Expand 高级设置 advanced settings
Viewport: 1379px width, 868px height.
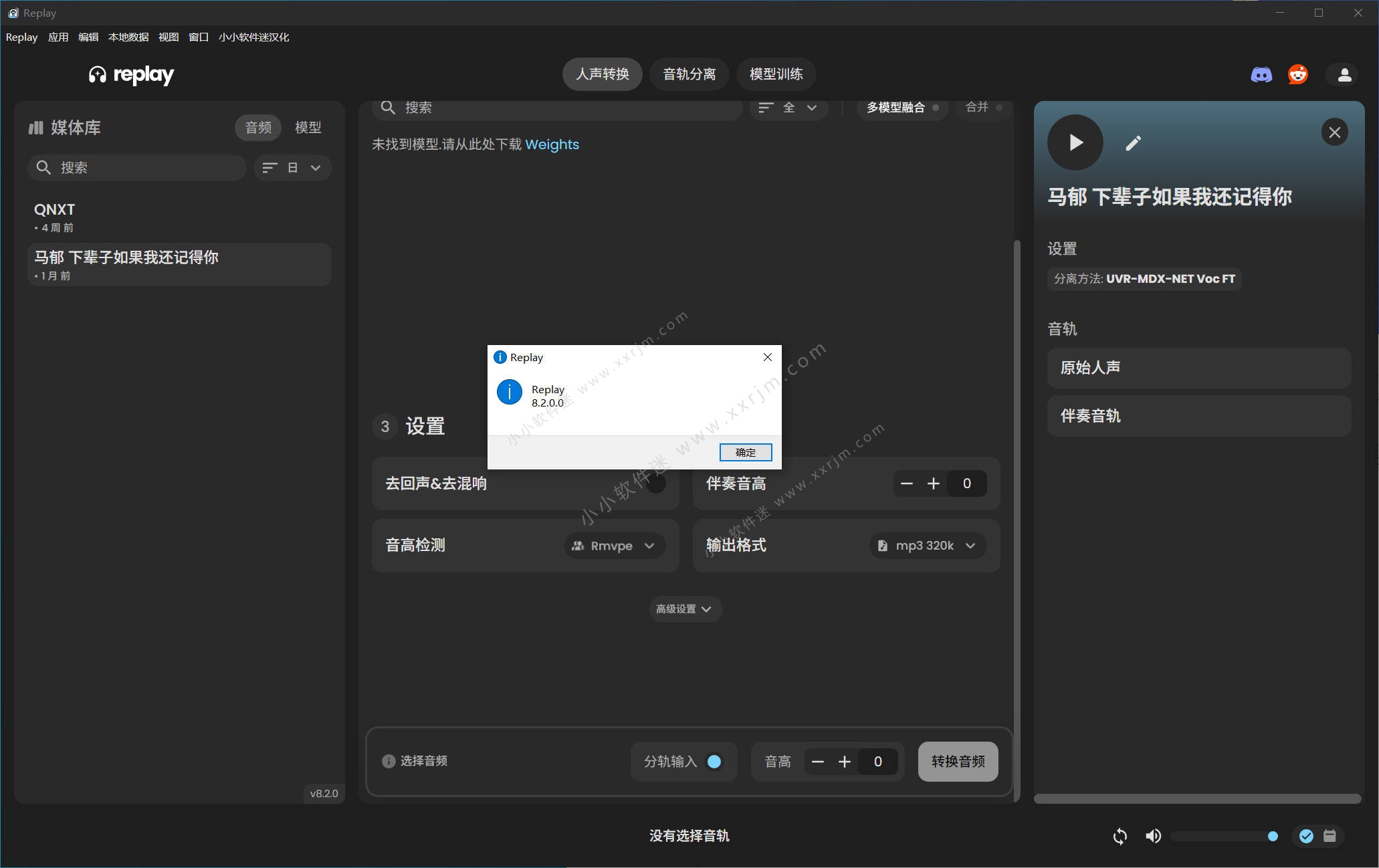(685, 609)
